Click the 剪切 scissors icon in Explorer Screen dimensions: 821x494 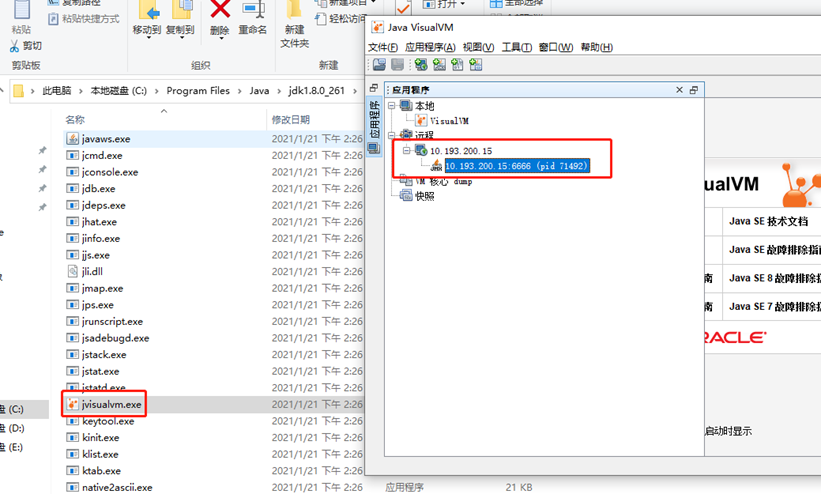(14, 46)
